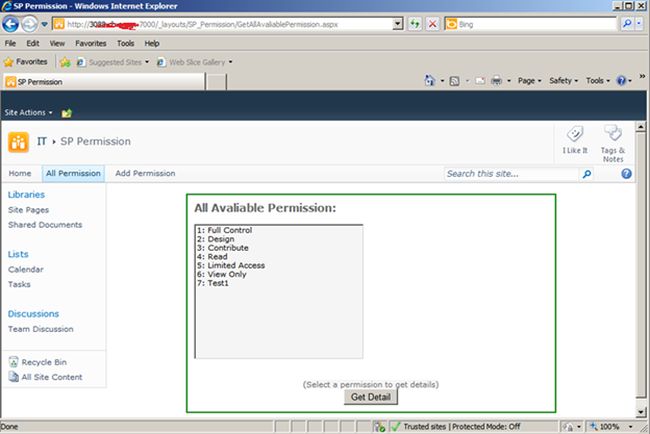
Task: Click the Add to Favorites Bar icon
Action: pyautogui.click(x=65, y=62)
